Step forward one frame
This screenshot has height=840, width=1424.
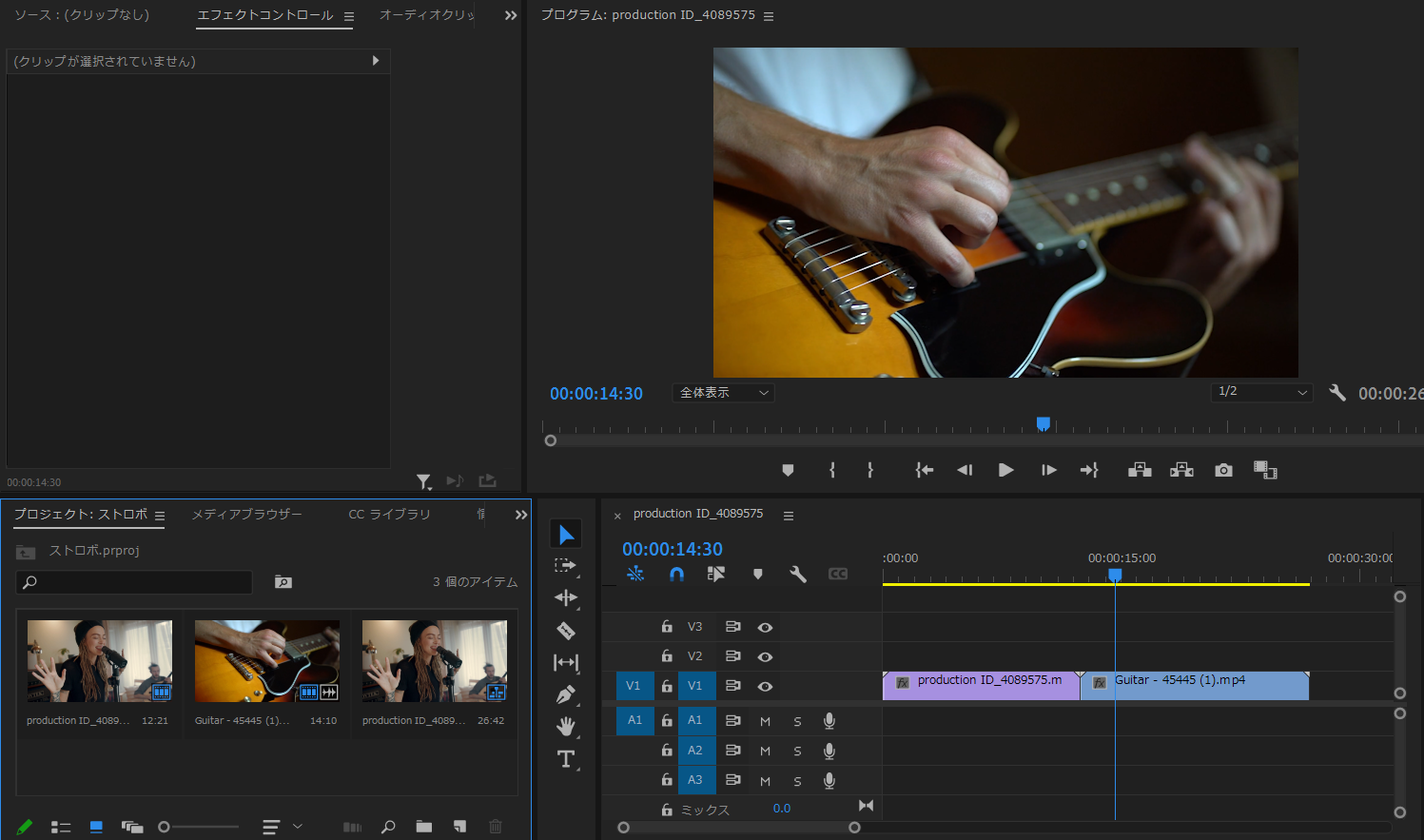[x=1048, y=470]
